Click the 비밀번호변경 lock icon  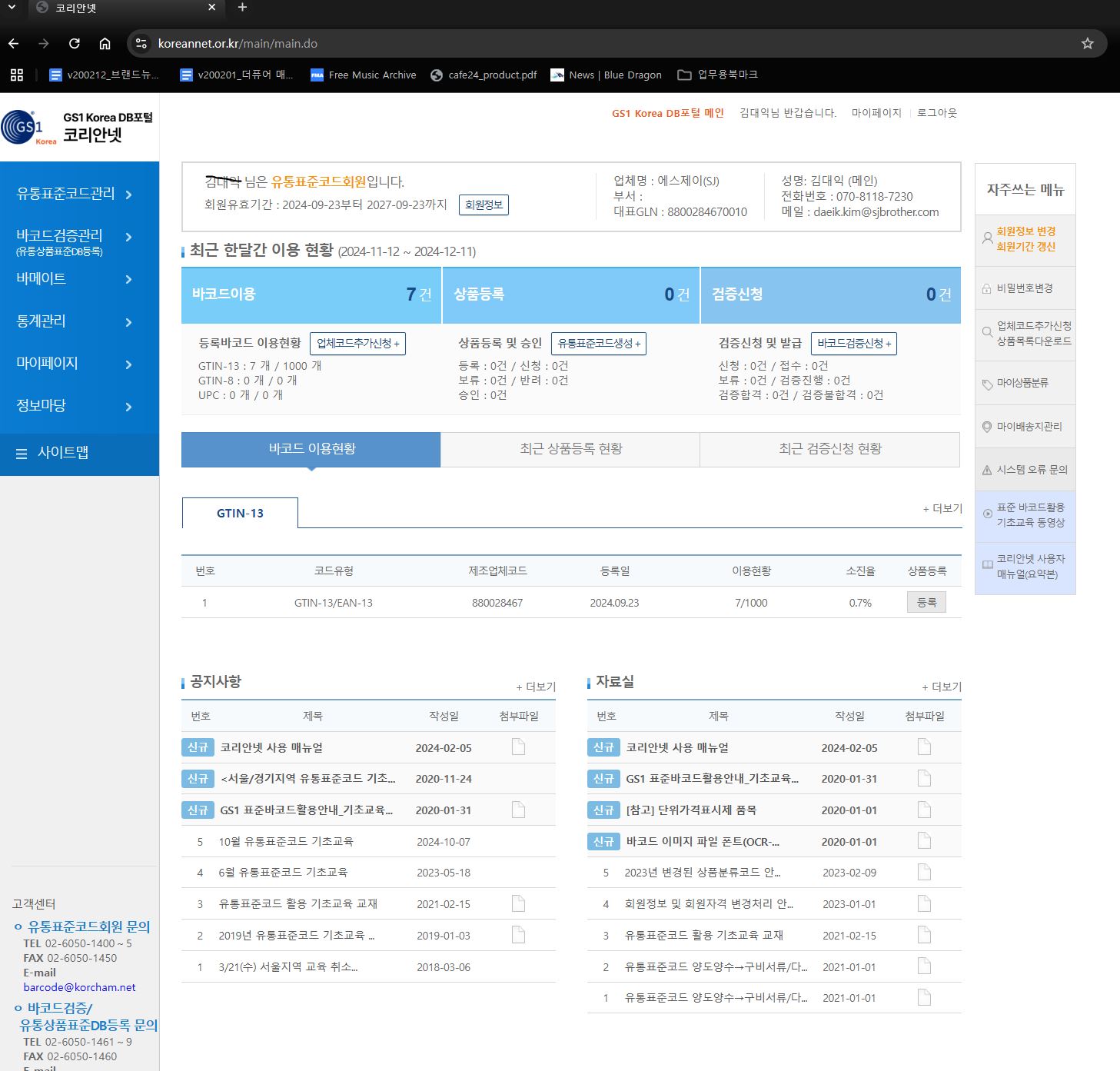(x=987, y=288)
